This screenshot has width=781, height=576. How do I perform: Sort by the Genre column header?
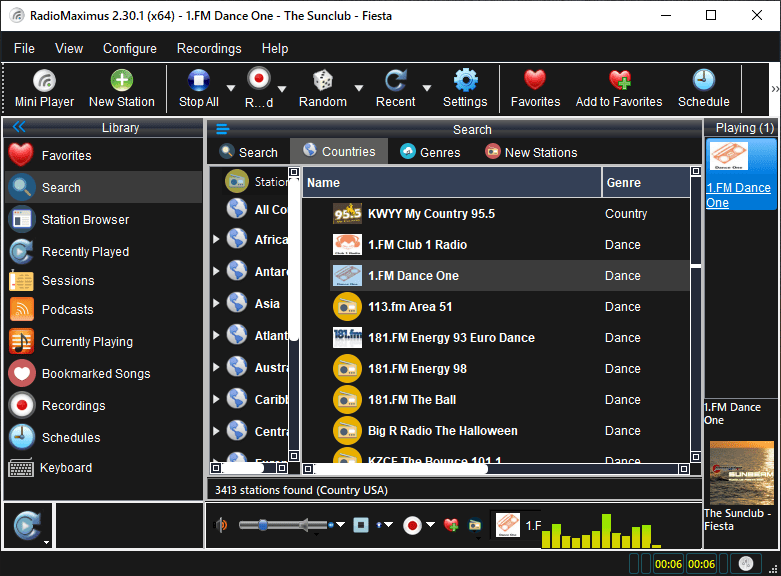646,182
